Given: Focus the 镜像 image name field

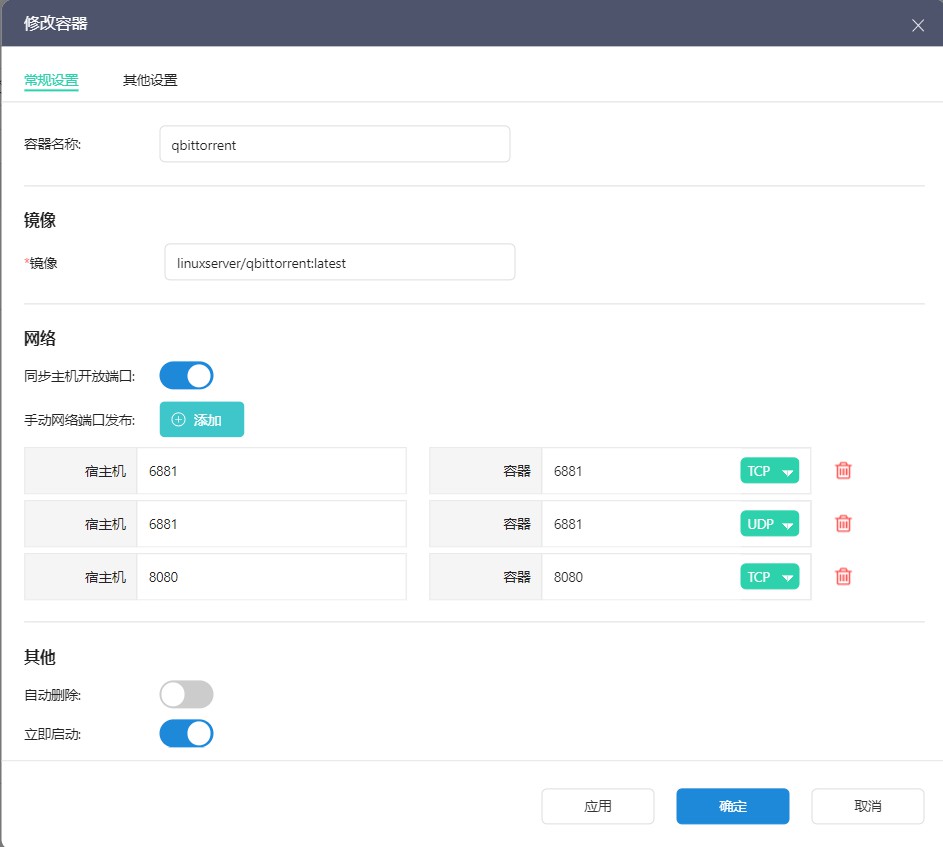Looking at the screenshot, I should (339, 263).
